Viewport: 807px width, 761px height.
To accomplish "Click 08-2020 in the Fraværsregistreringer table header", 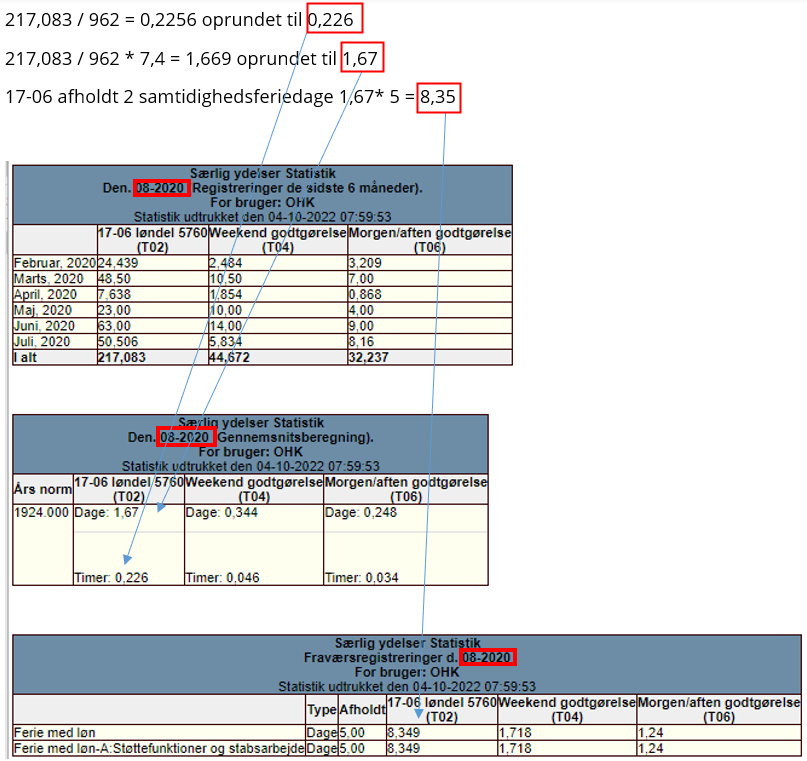I will (488, 658).
